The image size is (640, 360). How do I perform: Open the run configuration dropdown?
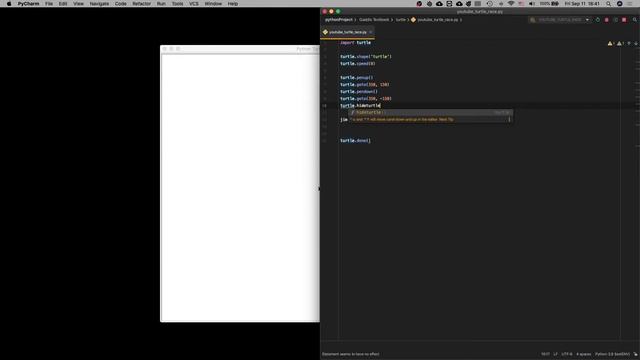tap(561, 20)
